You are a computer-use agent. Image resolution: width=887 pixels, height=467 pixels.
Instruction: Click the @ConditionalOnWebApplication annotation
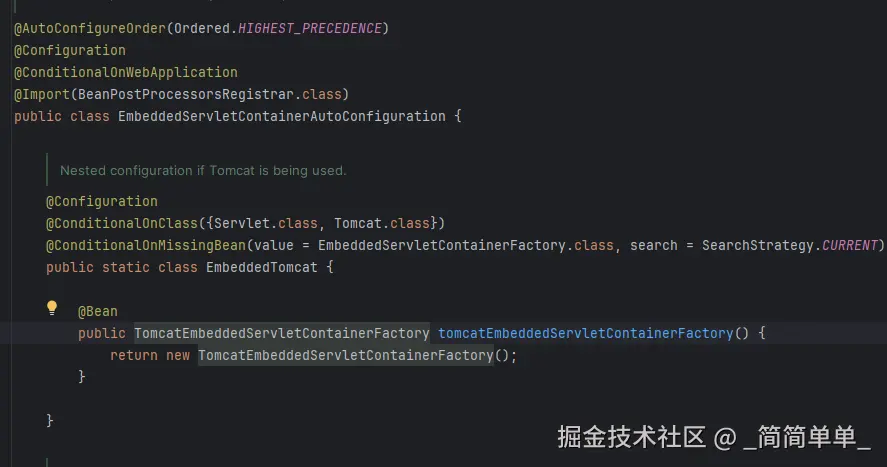tap(125, 72)
